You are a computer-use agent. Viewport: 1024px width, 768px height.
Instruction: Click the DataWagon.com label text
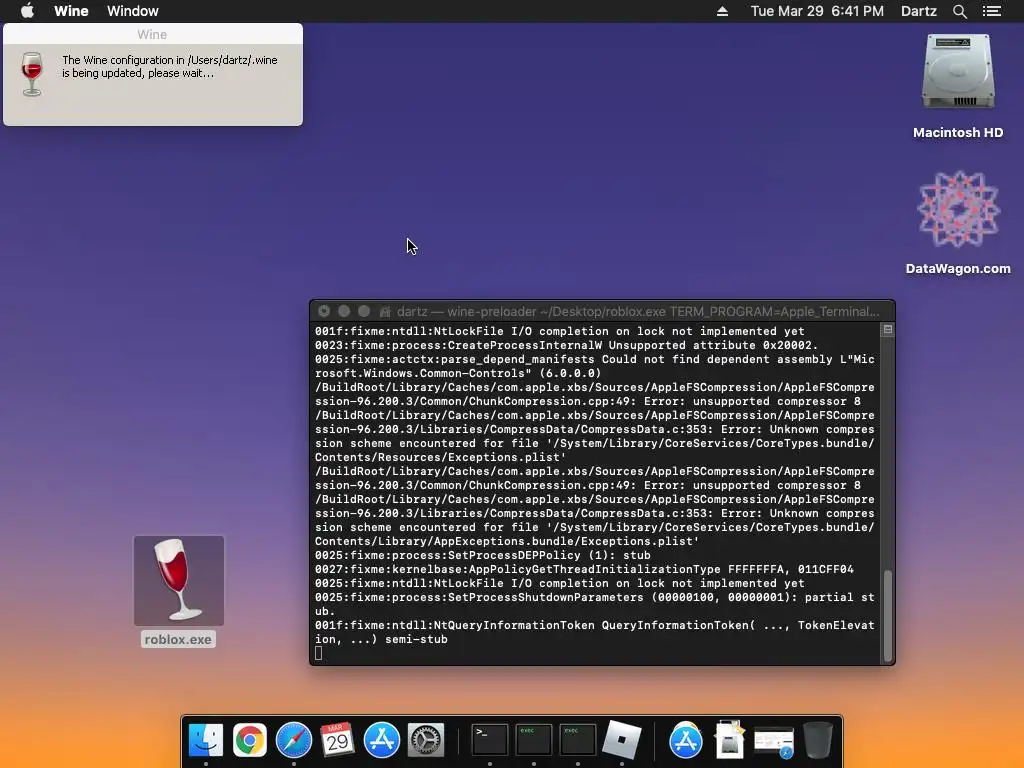[x=958, y=268]
